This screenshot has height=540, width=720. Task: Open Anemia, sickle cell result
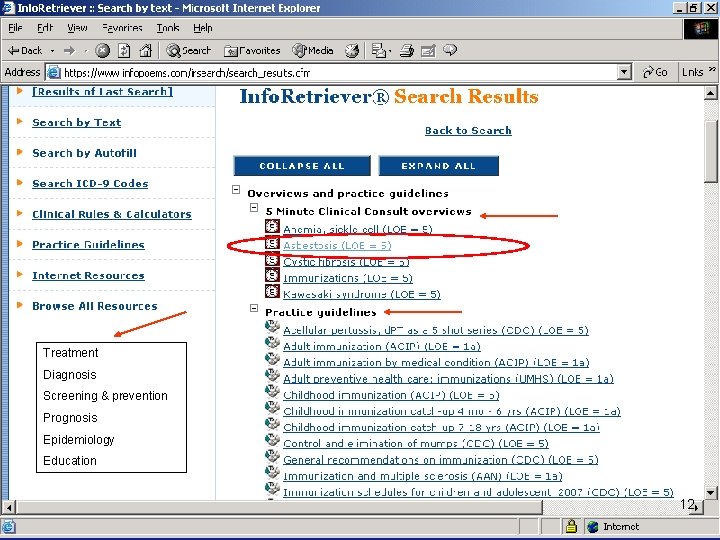[358, 229]
